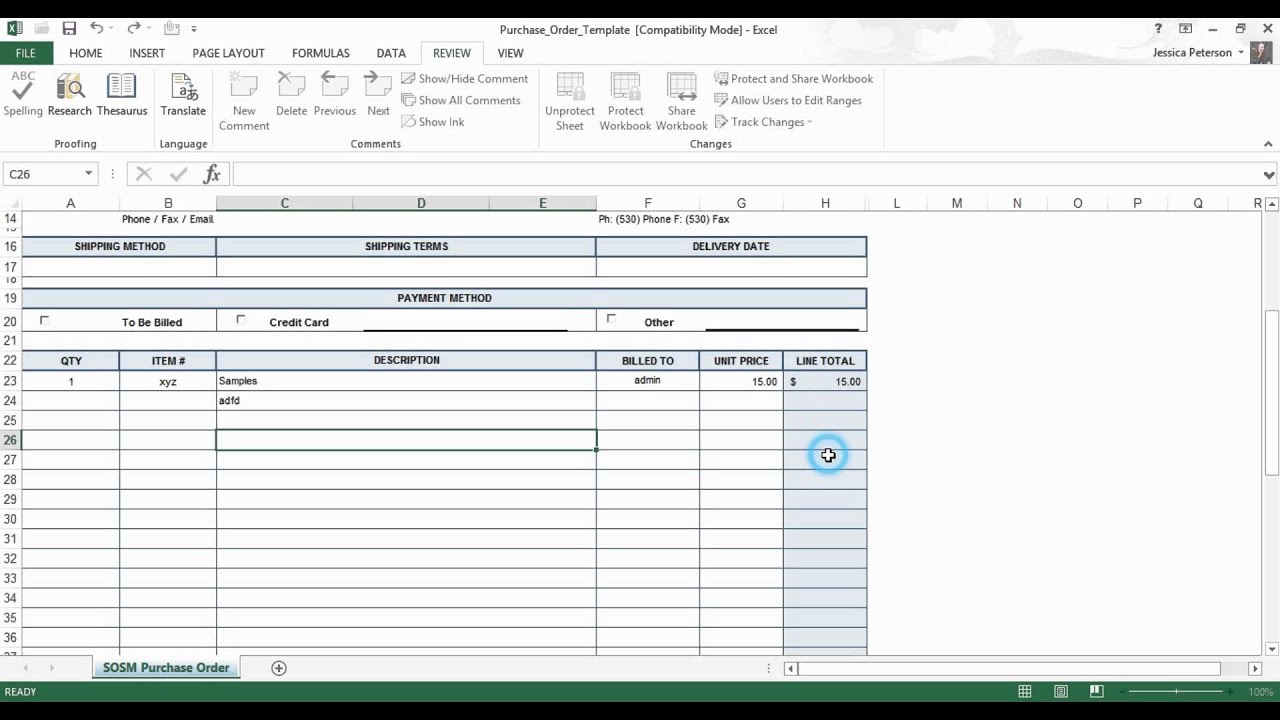Screen dimensions: 1280x720
Task: Switch to the FORMULAS tab
Action: pyautogui.click(x=320, y=53)
